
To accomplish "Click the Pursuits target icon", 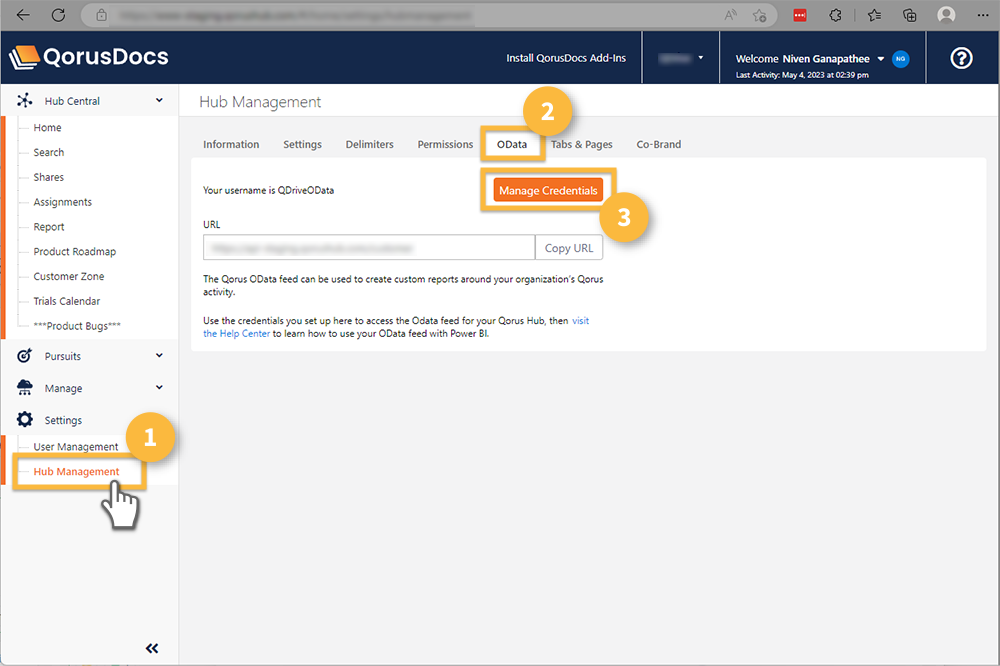I will coord(24,355).
